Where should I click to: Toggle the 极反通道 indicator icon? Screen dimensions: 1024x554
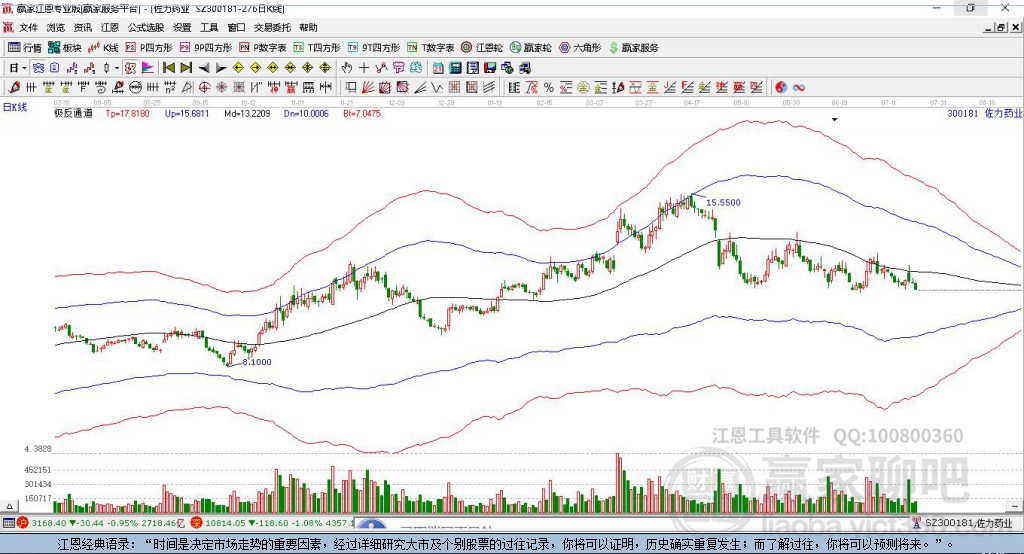click(x=131, y=68)
